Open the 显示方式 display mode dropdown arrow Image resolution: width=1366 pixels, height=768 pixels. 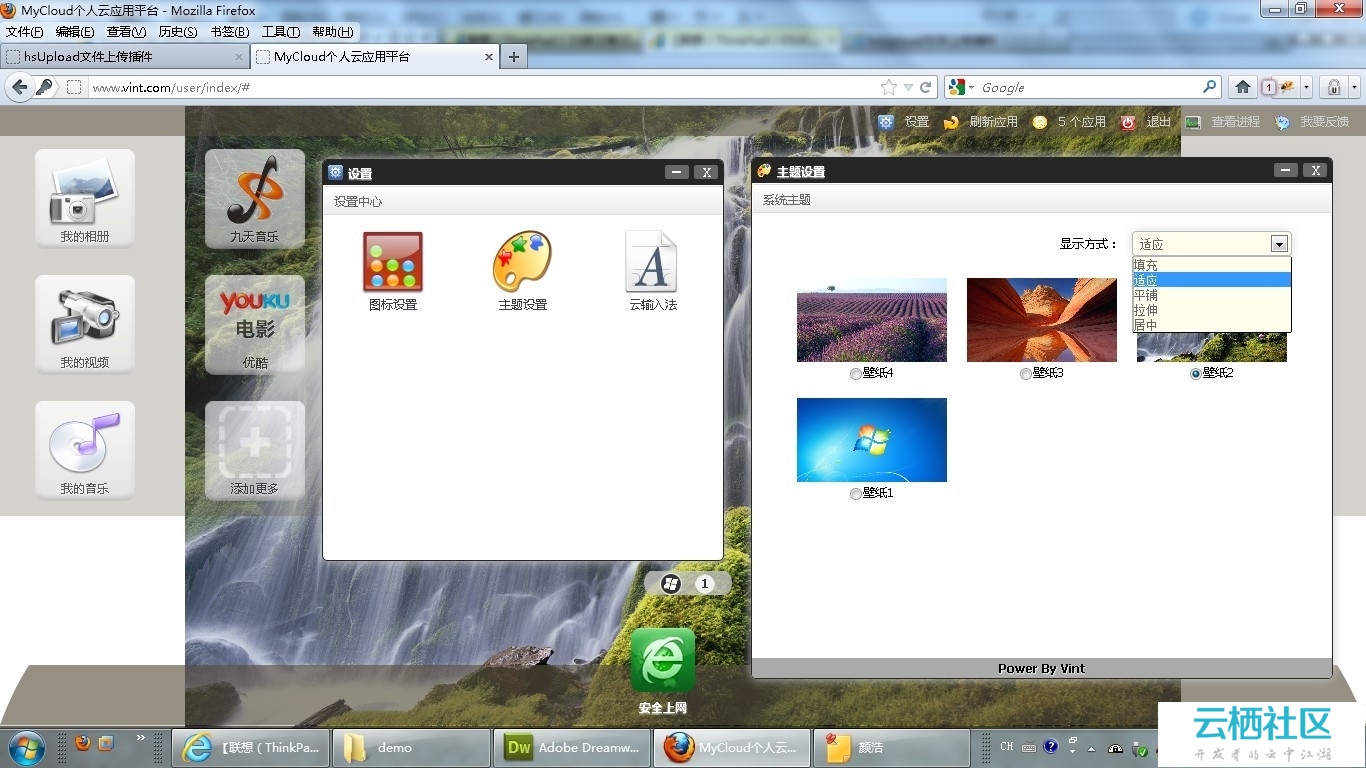click(1278, 244)
